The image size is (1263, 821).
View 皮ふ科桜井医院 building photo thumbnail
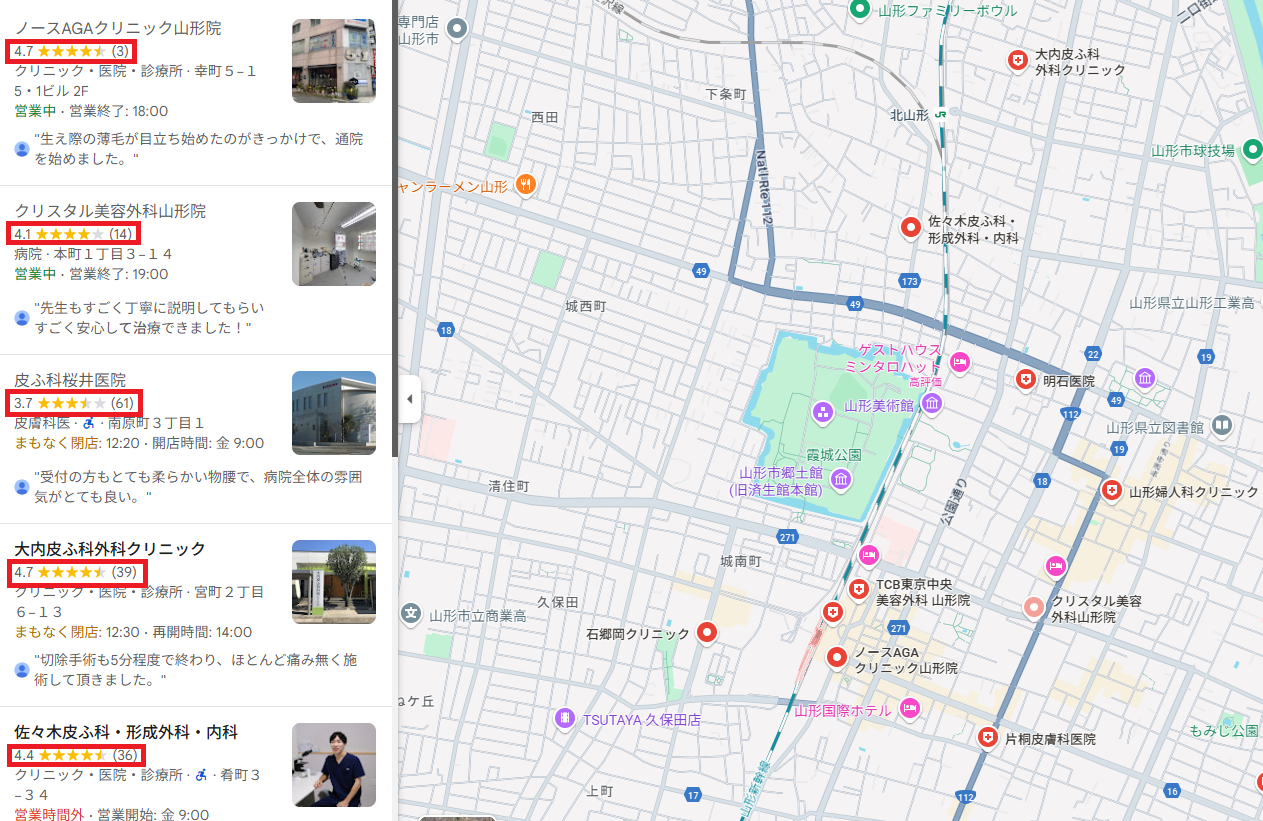coord(334,413)
